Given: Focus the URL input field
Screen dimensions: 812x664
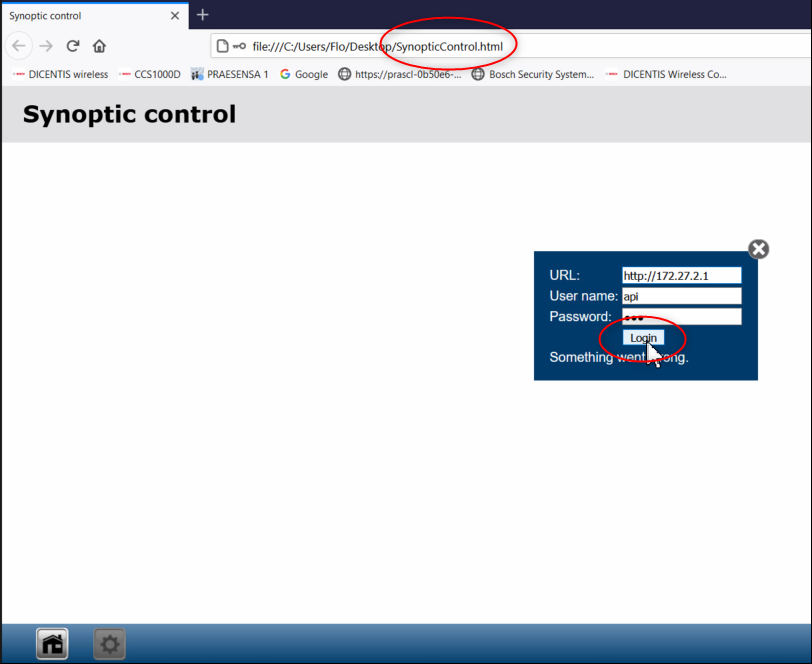Looking at the screenshot, I should click(x=681, y=276).
